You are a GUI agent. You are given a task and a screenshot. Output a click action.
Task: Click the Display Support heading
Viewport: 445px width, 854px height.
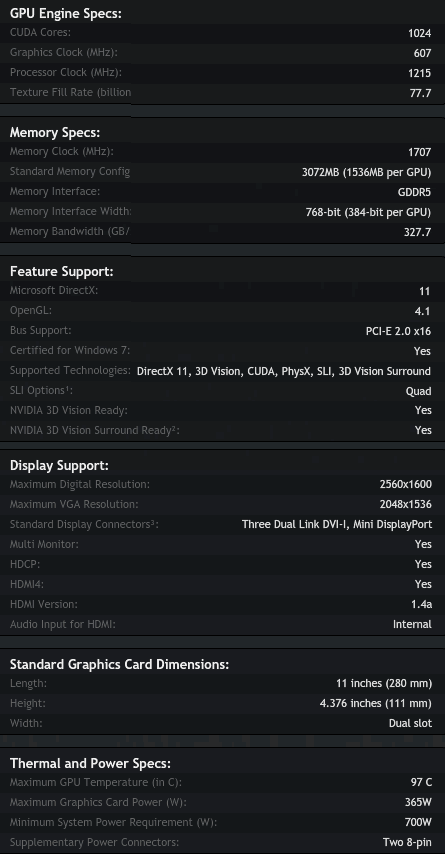click(59, 466)
